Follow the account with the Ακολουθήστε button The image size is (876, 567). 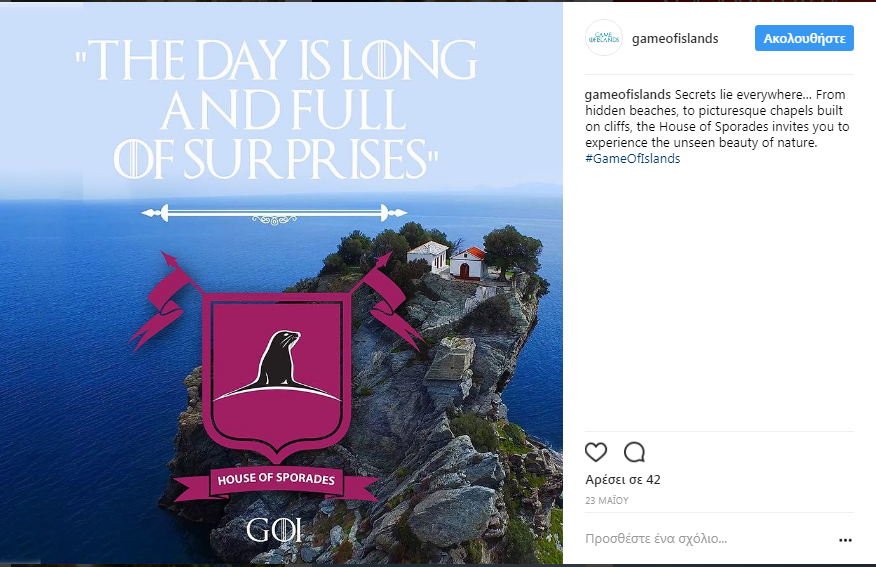804,38
